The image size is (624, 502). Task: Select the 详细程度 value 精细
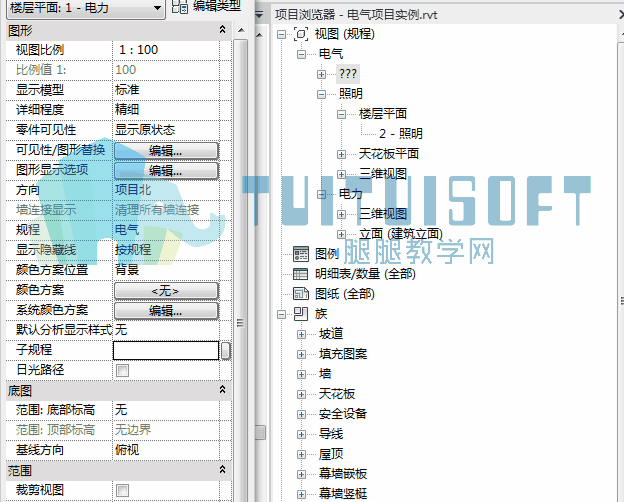[x=127, y=109]
